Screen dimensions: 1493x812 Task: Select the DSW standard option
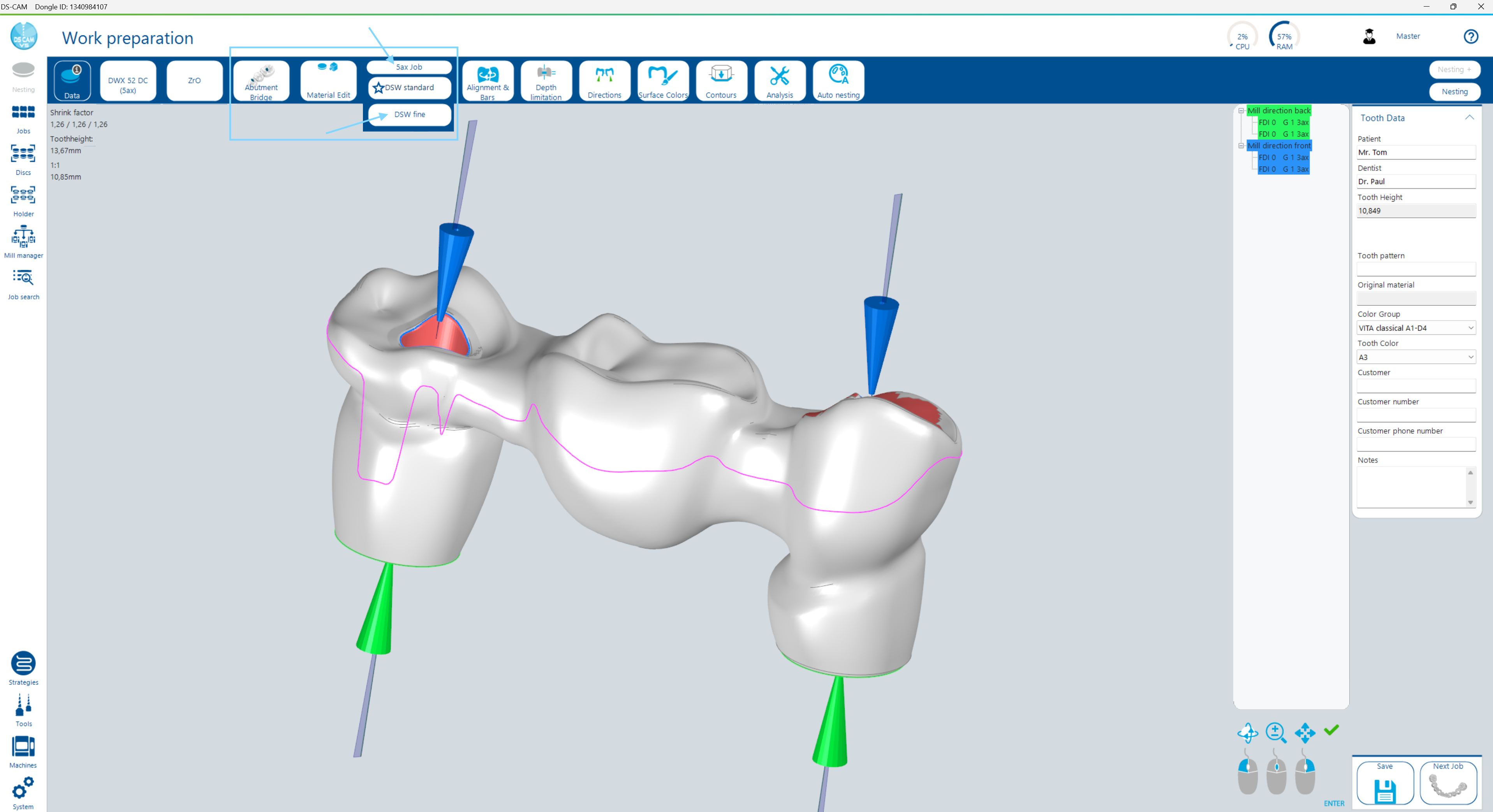tap(409, 88)
